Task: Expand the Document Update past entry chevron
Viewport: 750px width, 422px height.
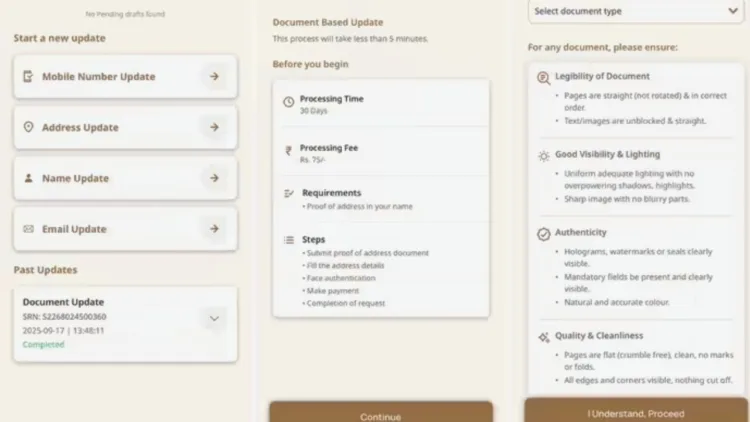Action: tap(214, 318)
